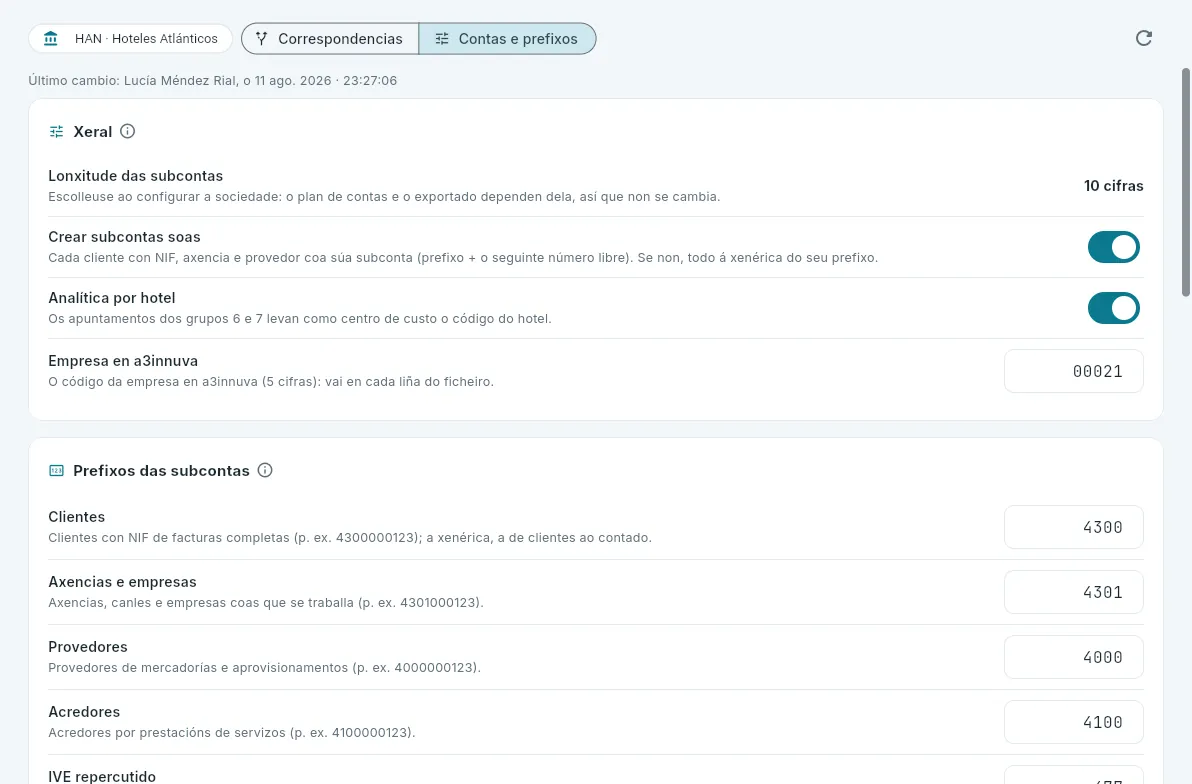This screenshot has height=784, width=1192.
Task: Click the '10 cifras' subconta length value
Action: coord(1114,186)
